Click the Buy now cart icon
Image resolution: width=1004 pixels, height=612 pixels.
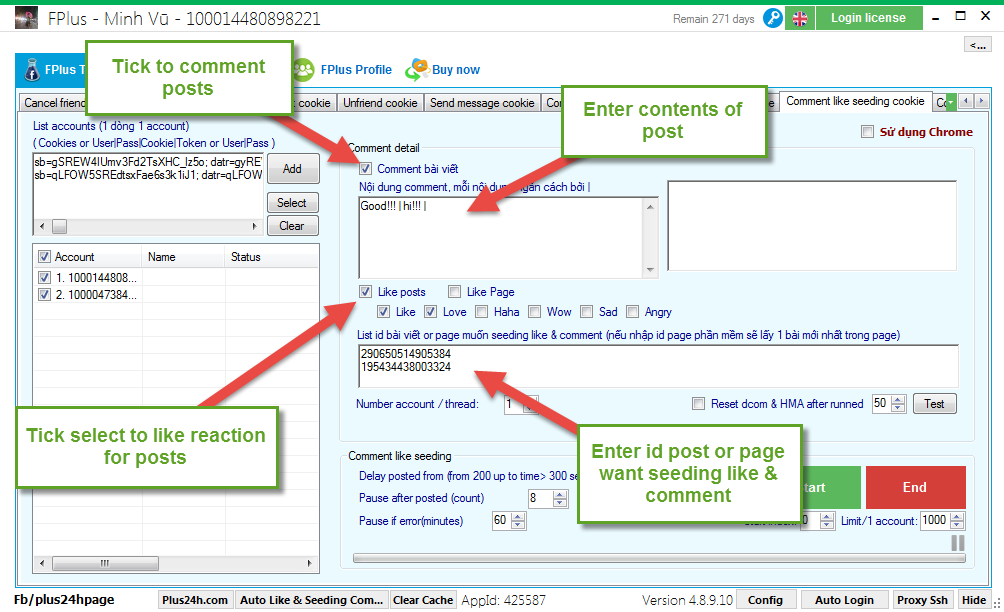tap(417, 69)
